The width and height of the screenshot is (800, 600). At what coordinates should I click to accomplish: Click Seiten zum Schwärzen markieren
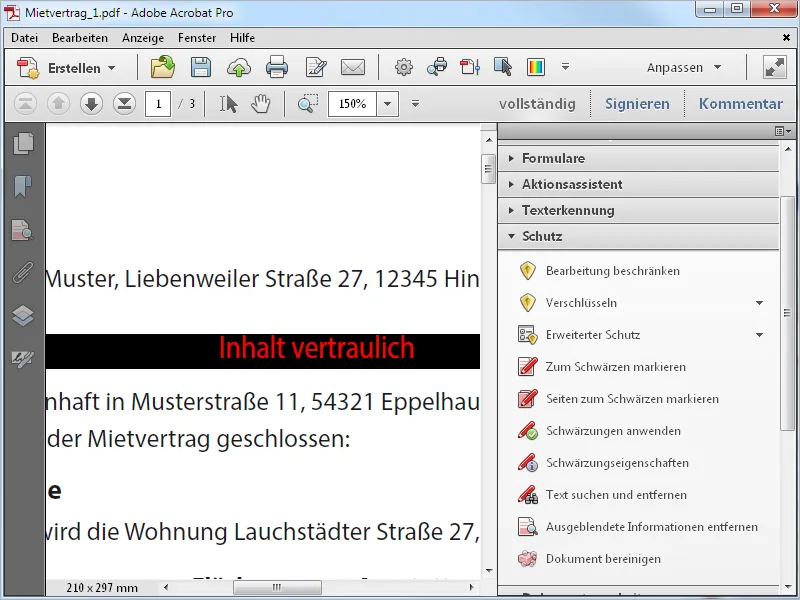click(x=618, y=399)
